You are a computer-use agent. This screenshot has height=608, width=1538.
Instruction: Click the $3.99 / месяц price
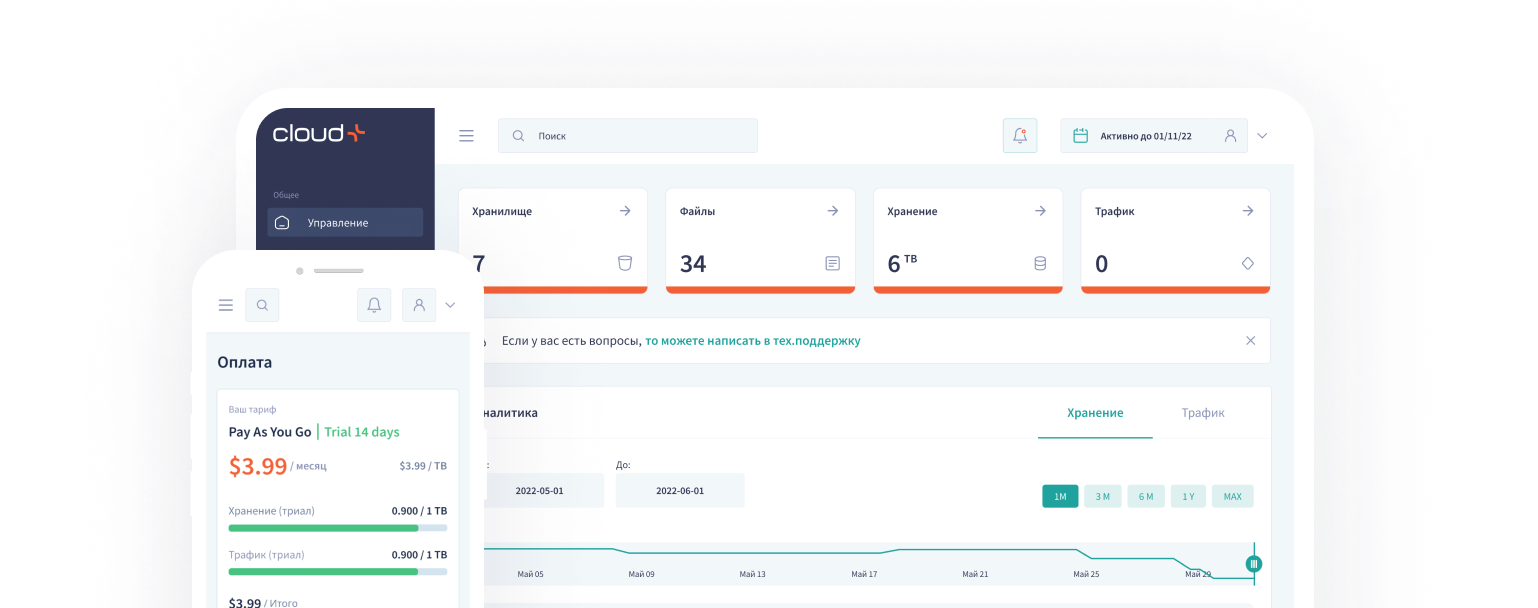pyautogui.click(x=278, y=466)
